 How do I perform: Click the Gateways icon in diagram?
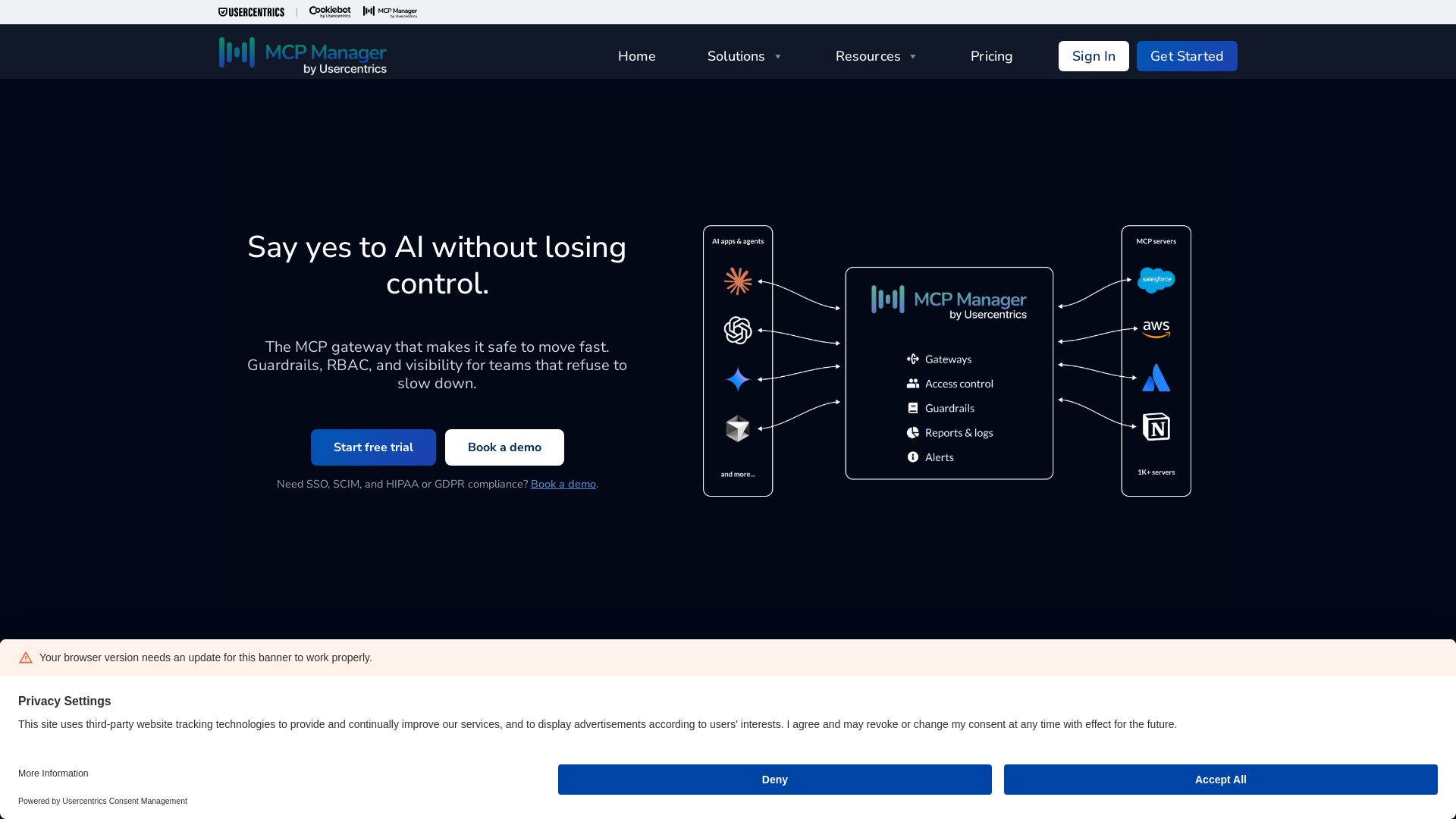pyautogui.click(x=913, y=359)
